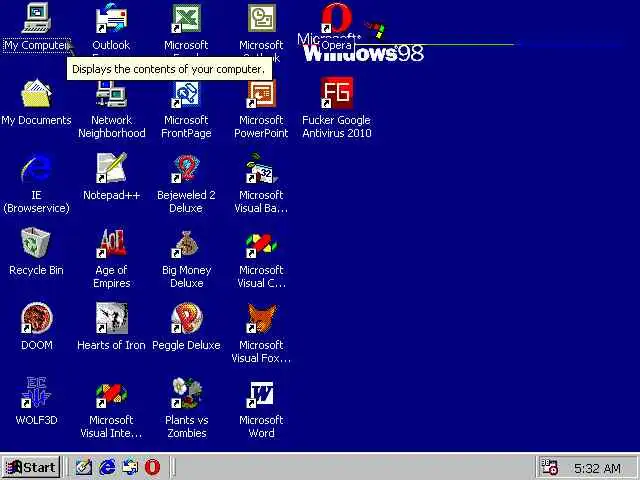This screenshot has width=640, height=480.
Task: Select the Big Money Deluxe icon
Action: [x=186, y=244]
